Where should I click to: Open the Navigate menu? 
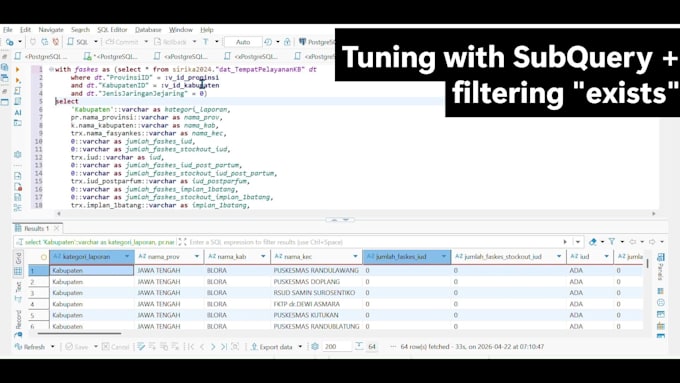pyautogui.click(x=51, y=29)
